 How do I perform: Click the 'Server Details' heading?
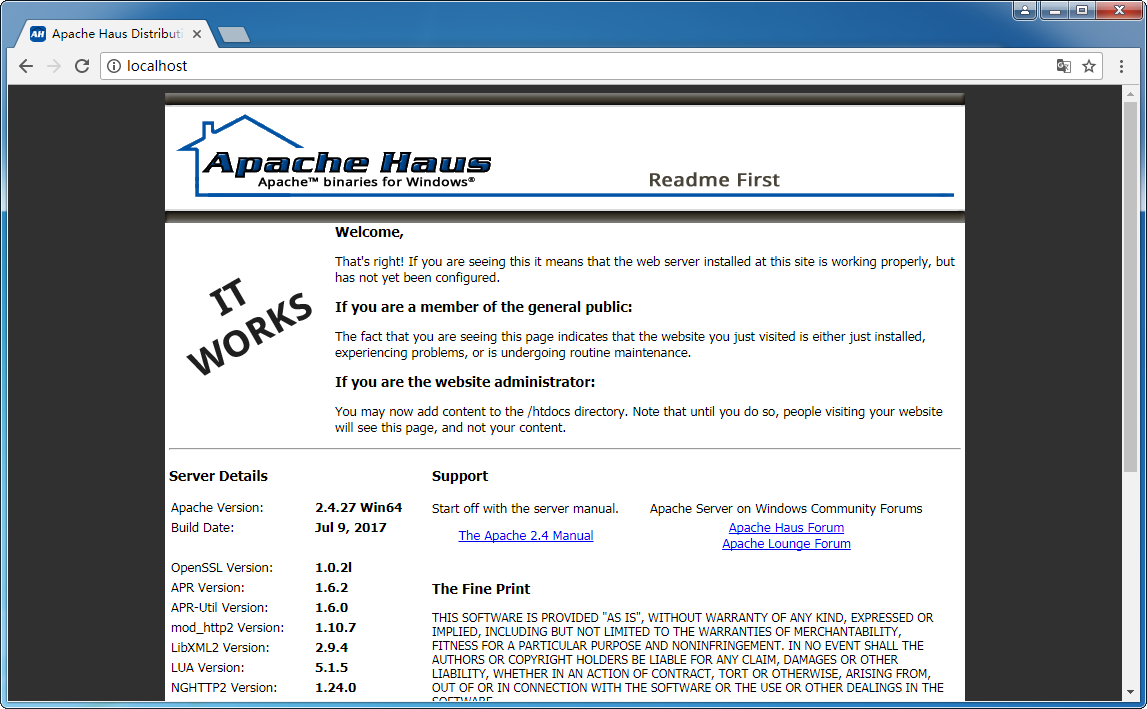pyautogui.click(x=218, y=476)
